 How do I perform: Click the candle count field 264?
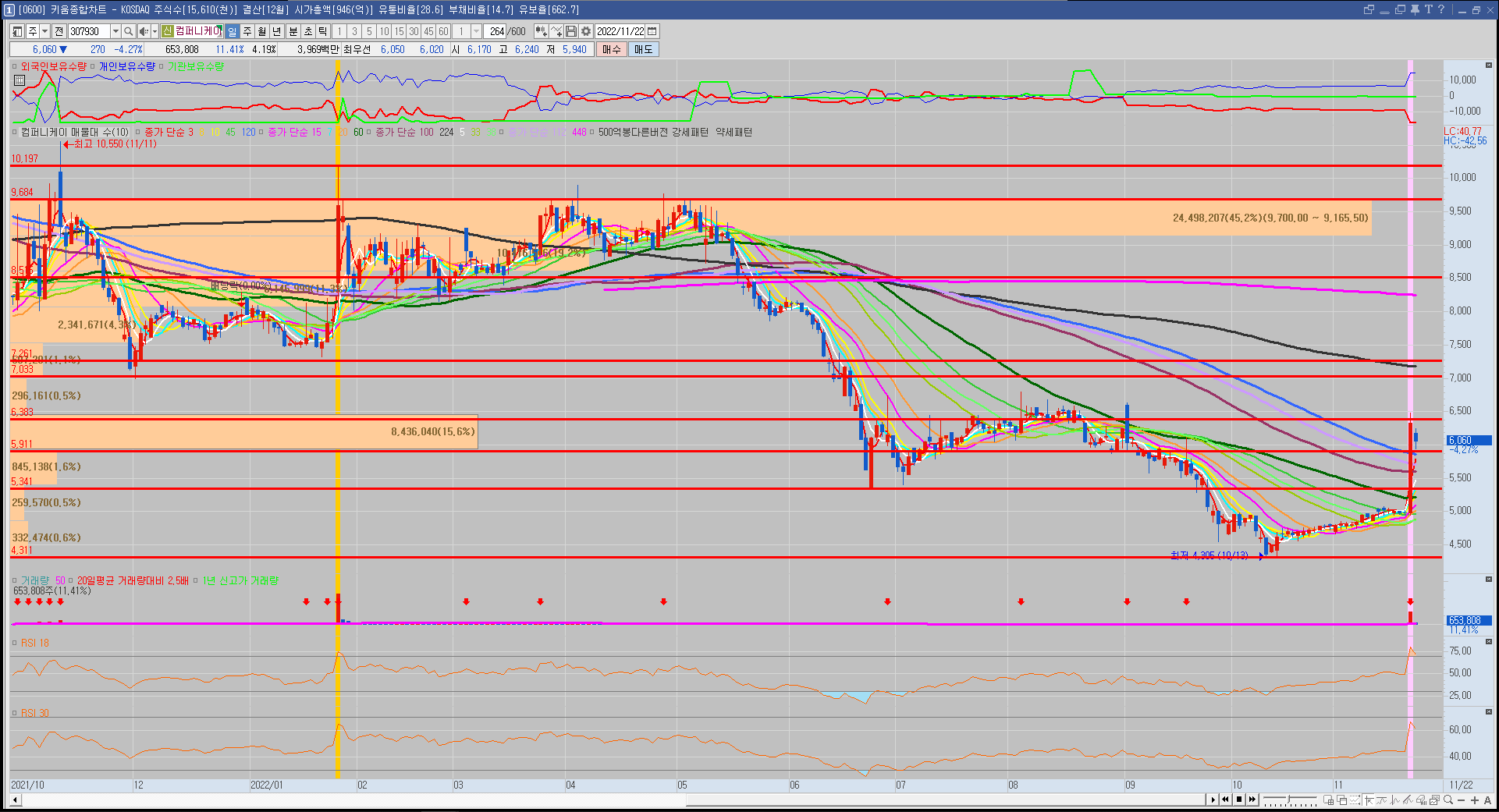(x=495, y=31)
